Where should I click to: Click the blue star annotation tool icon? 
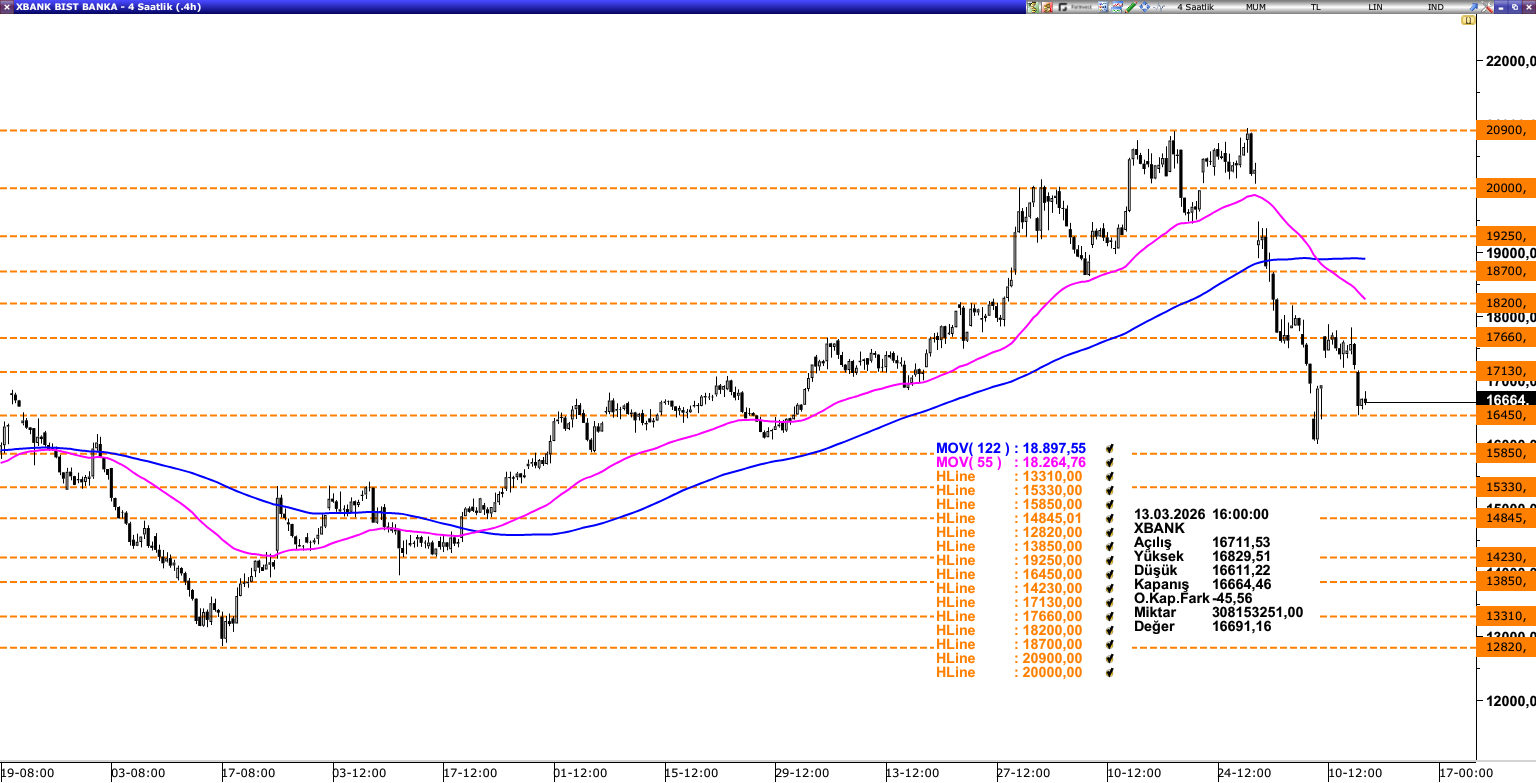pyautogui.click(x=1144, y=8)
